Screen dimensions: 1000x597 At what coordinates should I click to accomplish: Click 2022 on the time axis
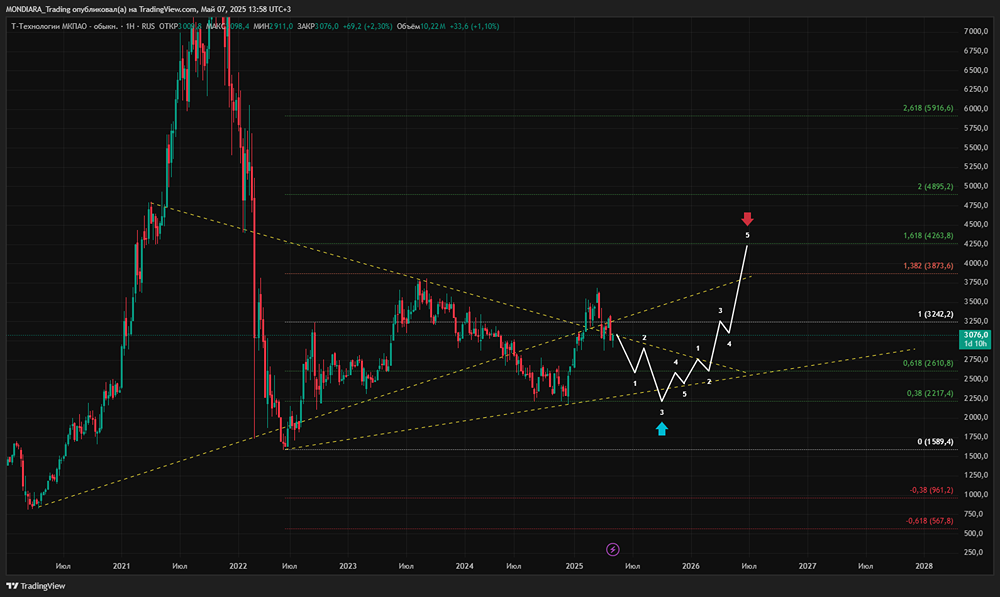click(238, 566)
